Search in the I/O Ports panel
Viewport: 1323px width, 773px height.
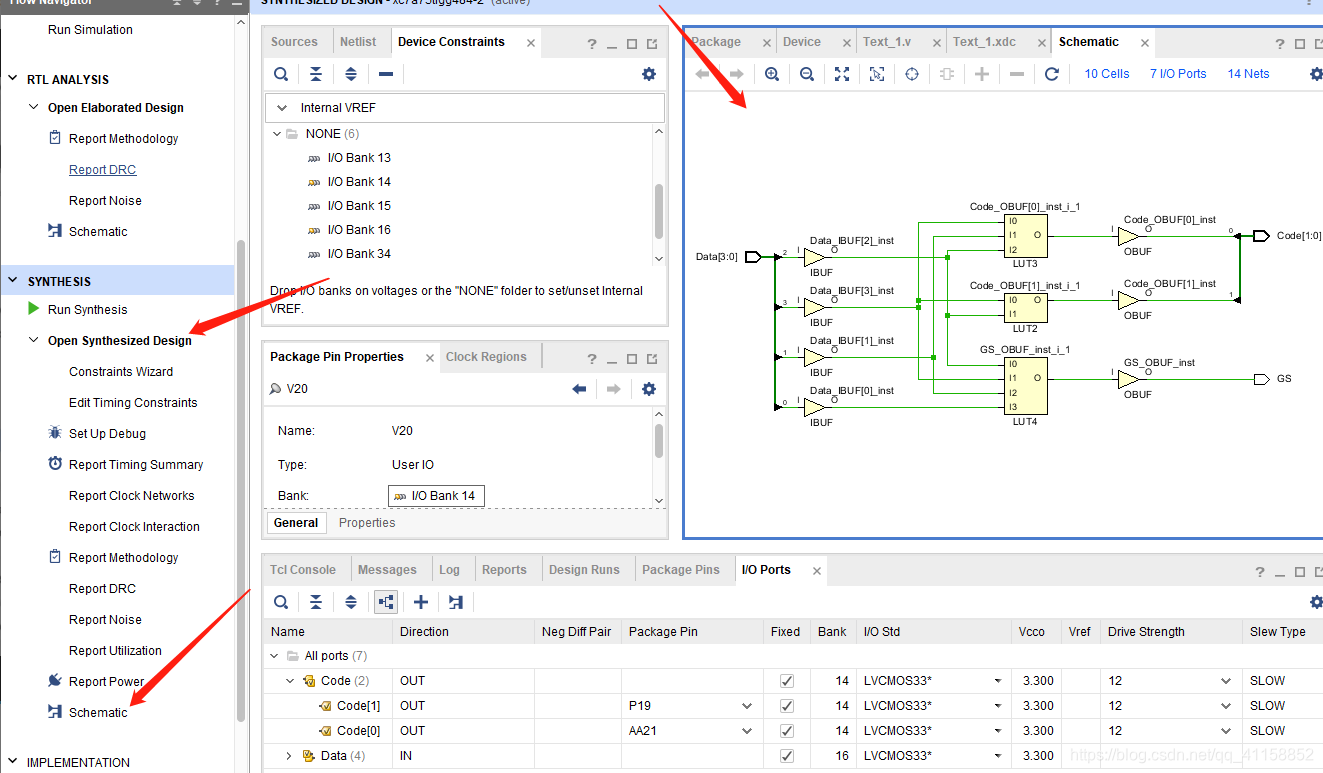pyautogui.click(x=282, y=602)
